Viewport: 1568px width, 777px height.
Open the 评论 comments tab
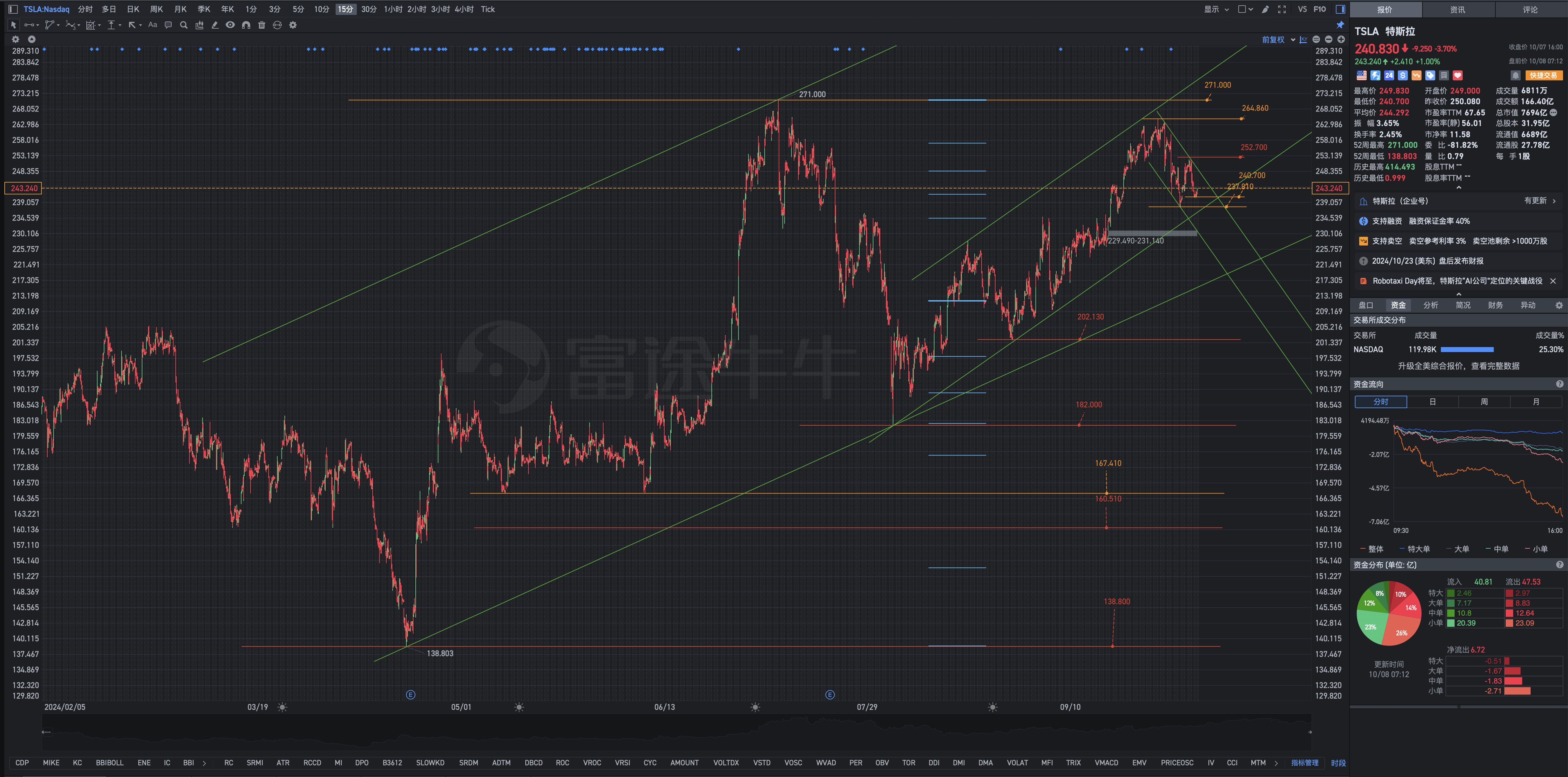pos(1530,9)
